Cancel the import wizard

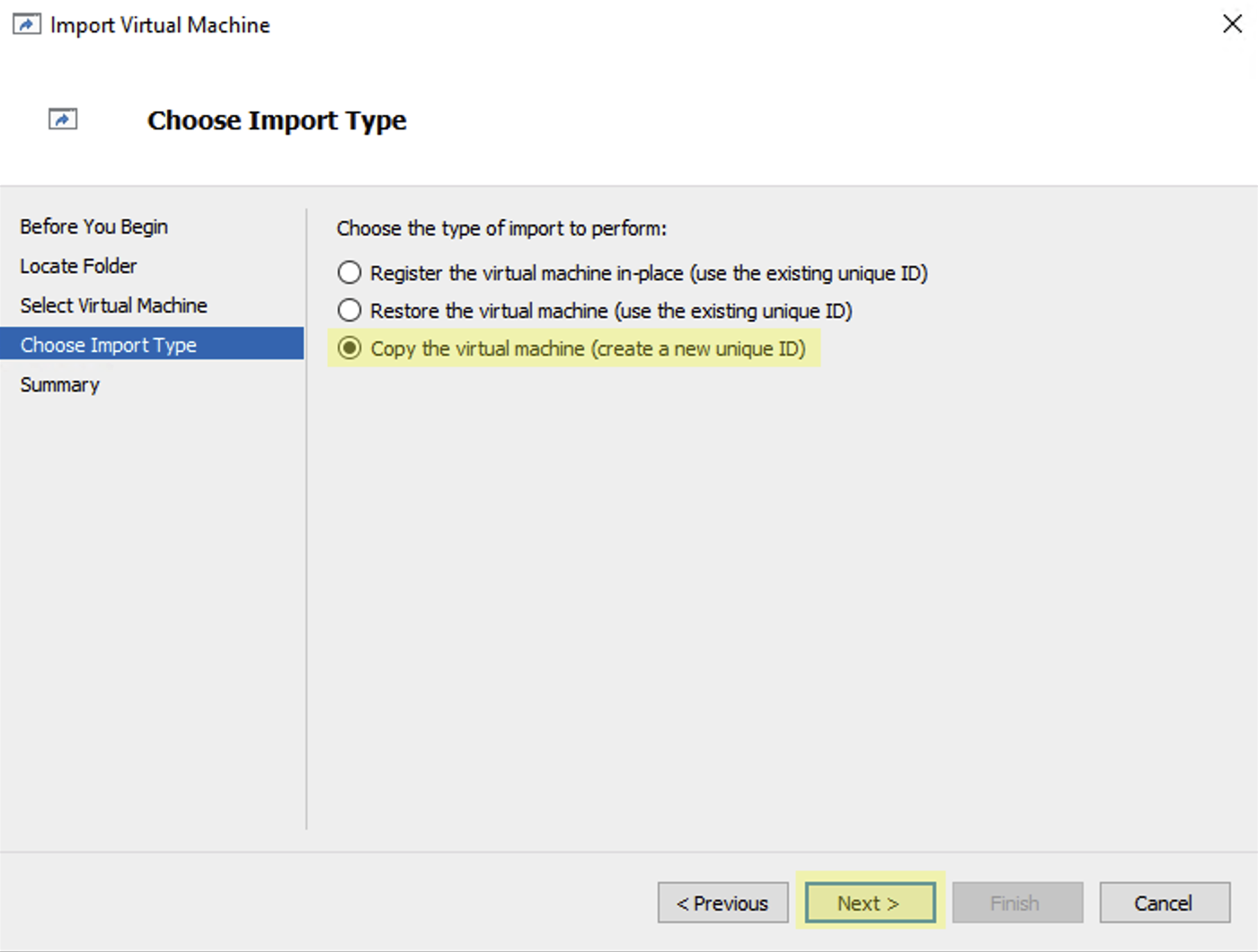pos(1164,903)
